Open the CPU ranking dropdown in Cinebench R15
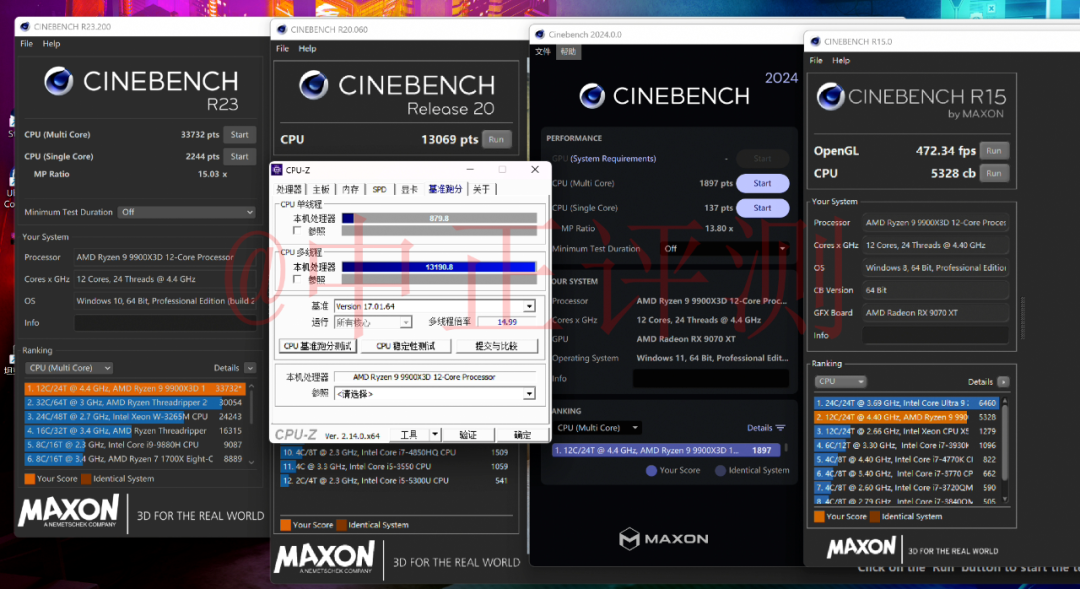Viewport: 1080px width, 589px height. tap(840, 382)
